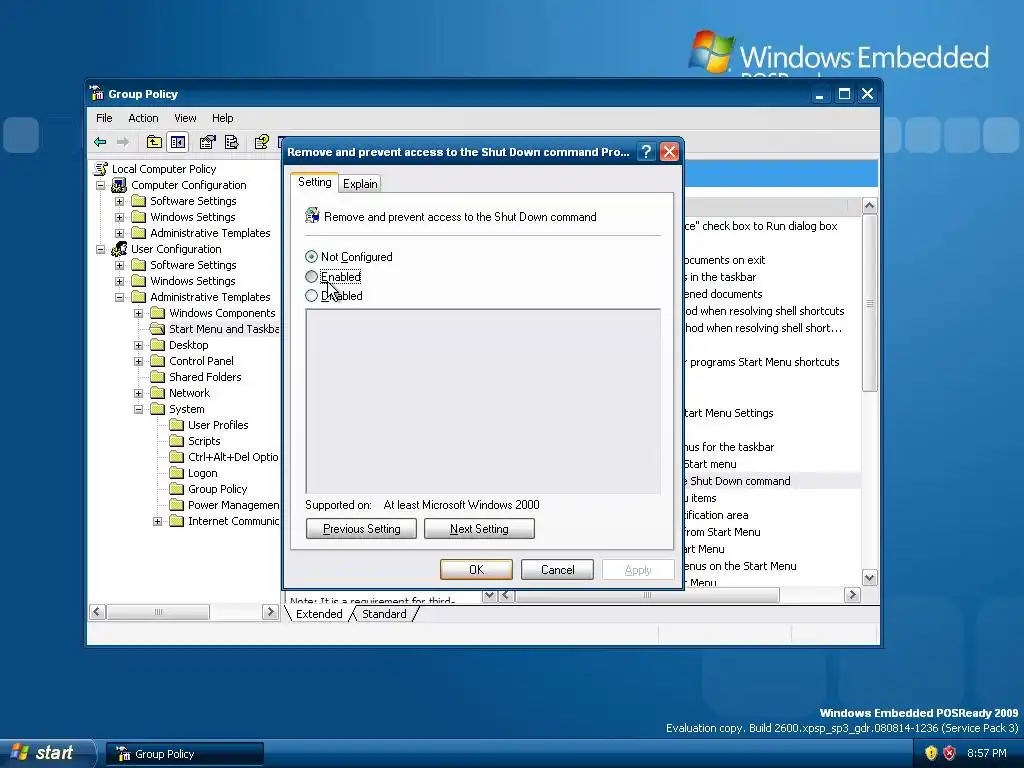This screenshot has width=1024, height=768.
Task: Open the Action menu
Action: click(143, 118)
